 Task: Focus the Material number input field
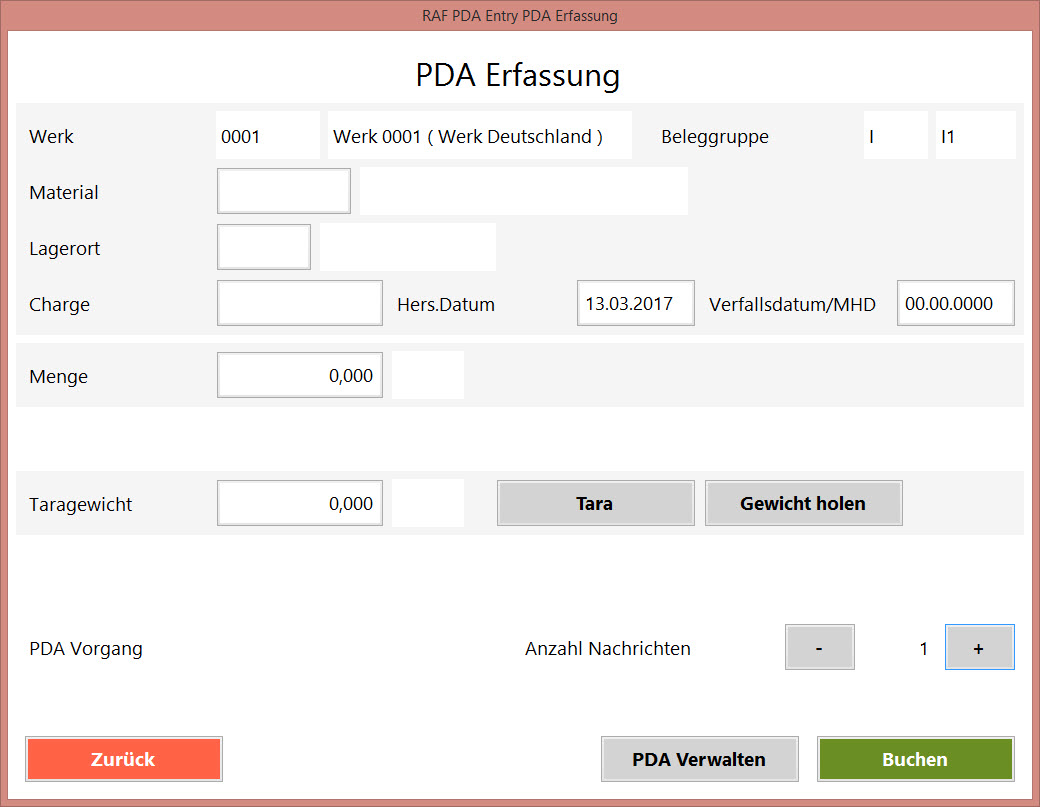coord(284,191)
